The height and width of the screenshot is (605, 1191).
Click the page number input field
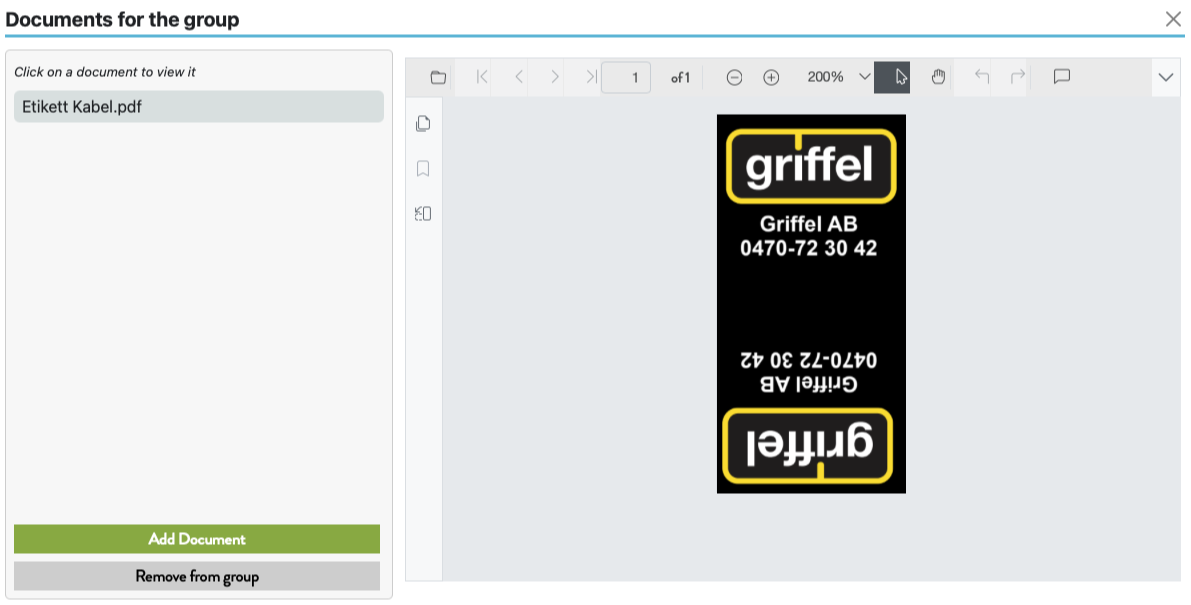[626, 77]
